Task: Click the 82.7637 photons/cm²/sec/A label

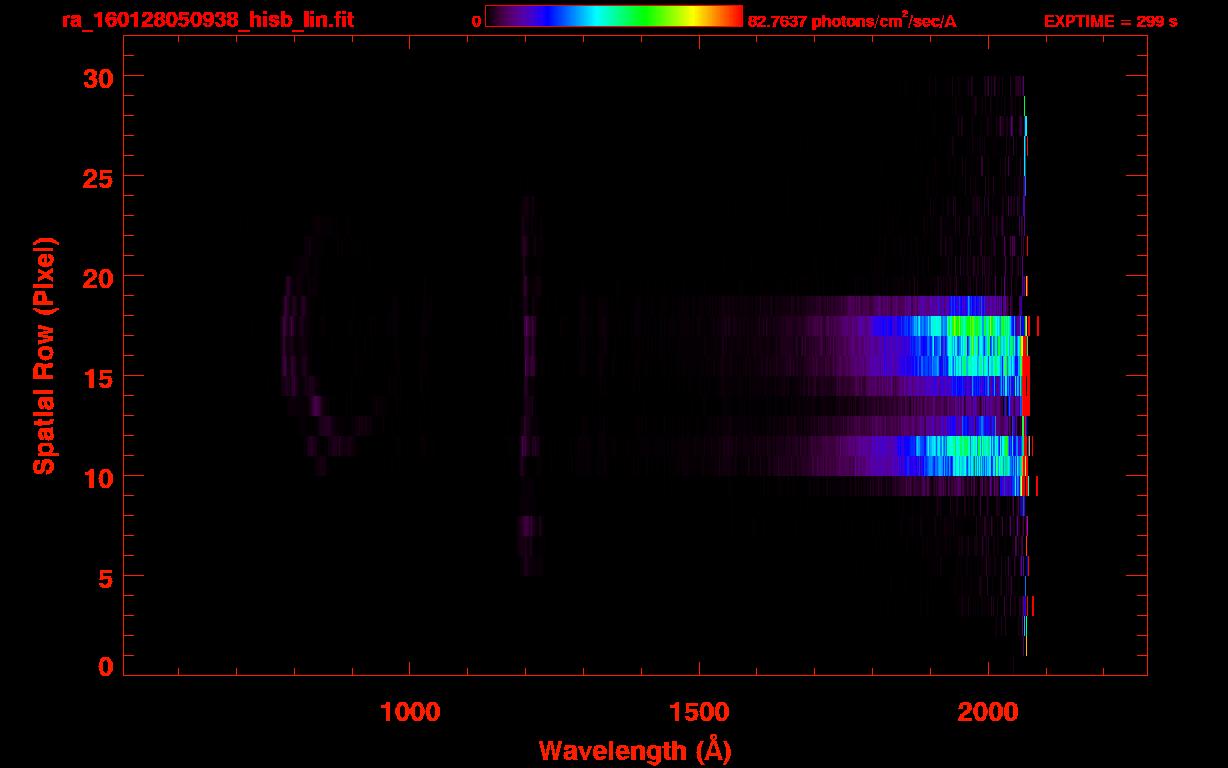Action: point(852,21)
